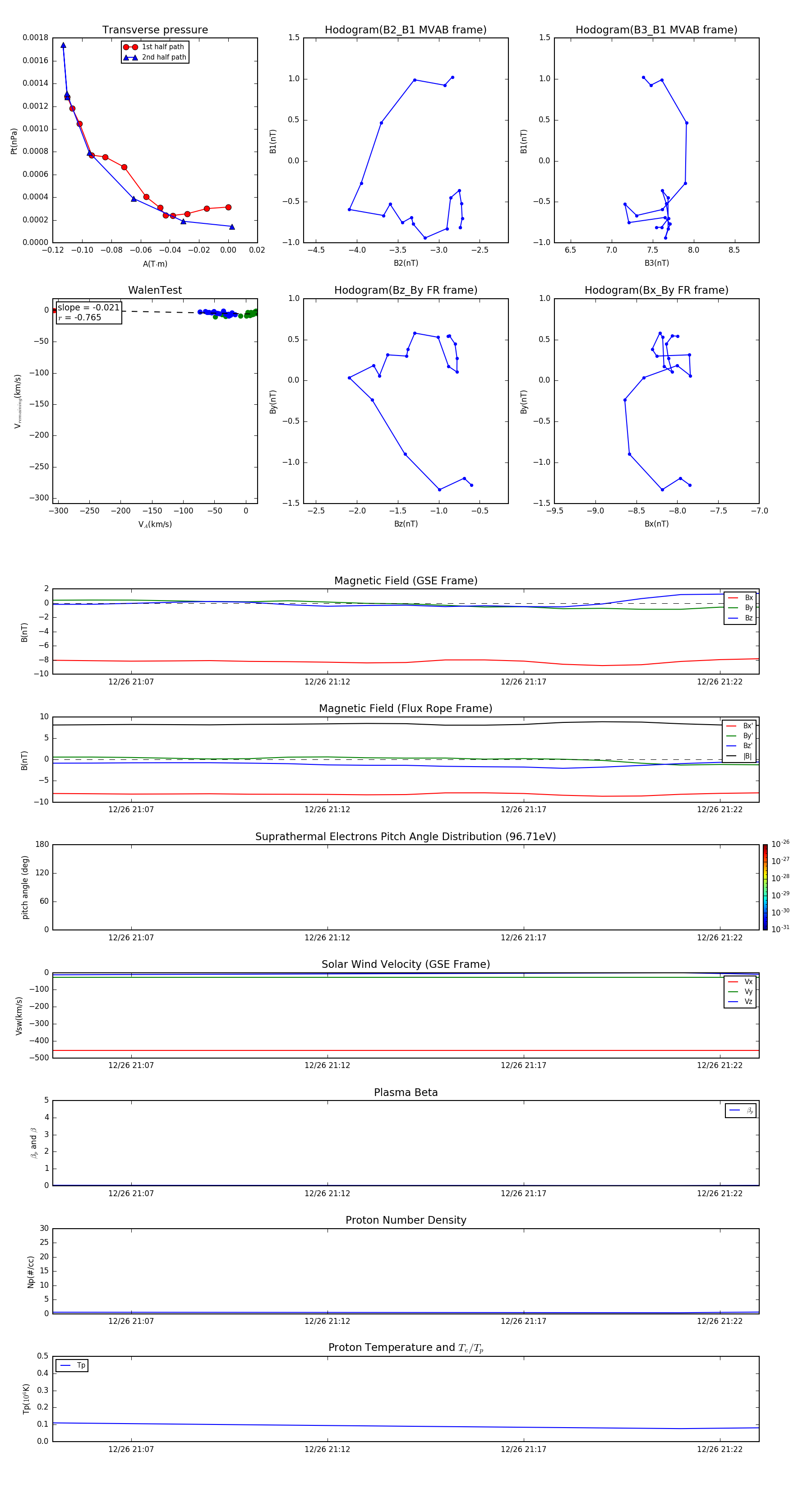Click "12/26 21:22" tick under GSE Frame magnetic plot
The width and height of the screenshot is (812, 1489).
click(x=720, y=682)
